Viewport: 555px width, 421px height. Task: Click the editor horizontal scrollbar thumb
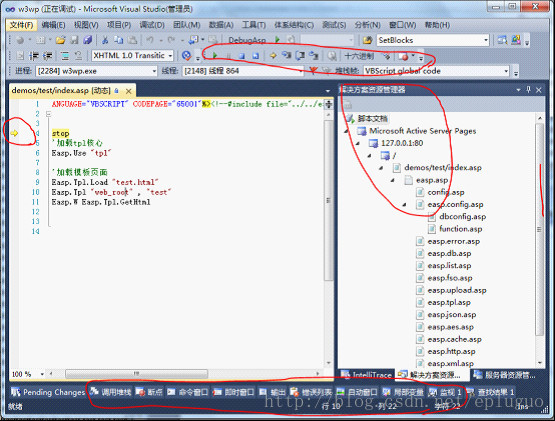(x=136, y=374)
